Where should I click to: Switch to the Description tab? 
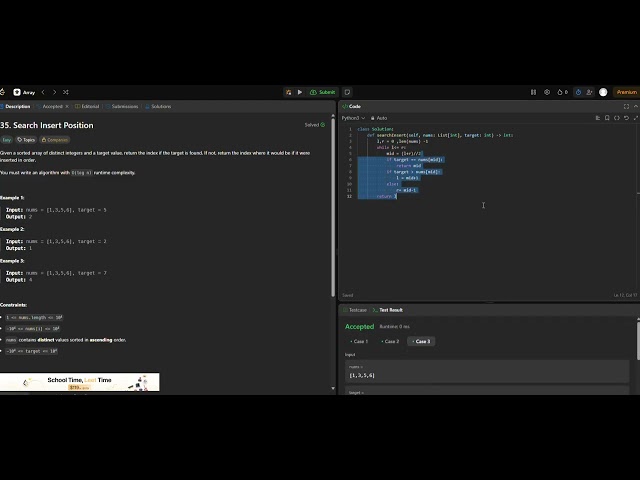coord(15,107)
